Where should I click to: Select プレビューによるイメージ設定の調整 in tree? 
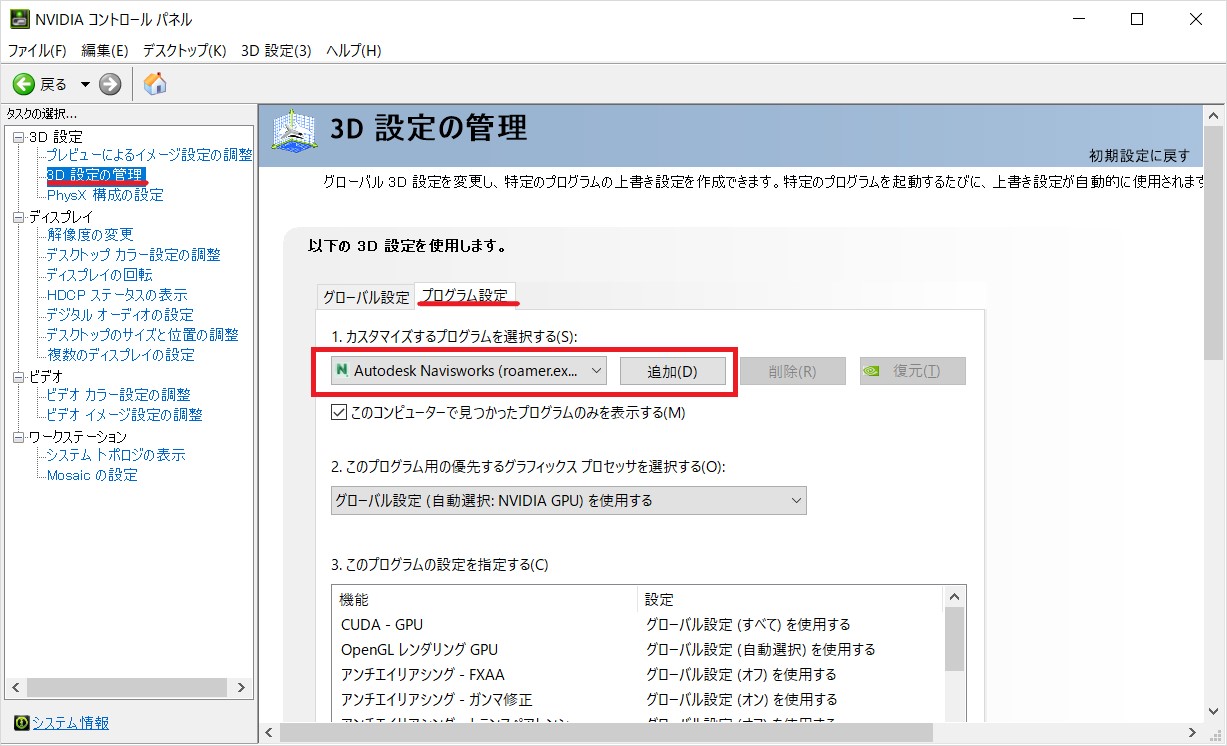tap(150, 155)
